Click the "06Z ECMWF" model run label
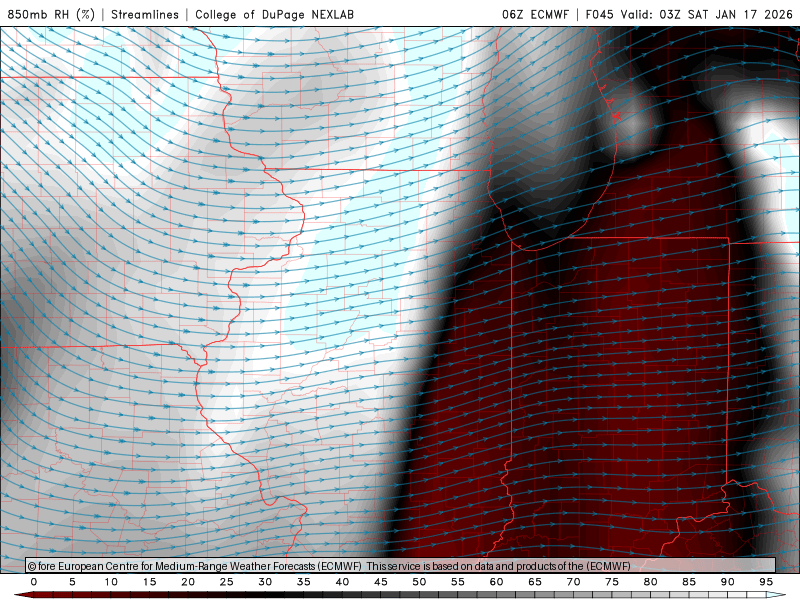Screen dimensions: 800x600 coord(535,14)
